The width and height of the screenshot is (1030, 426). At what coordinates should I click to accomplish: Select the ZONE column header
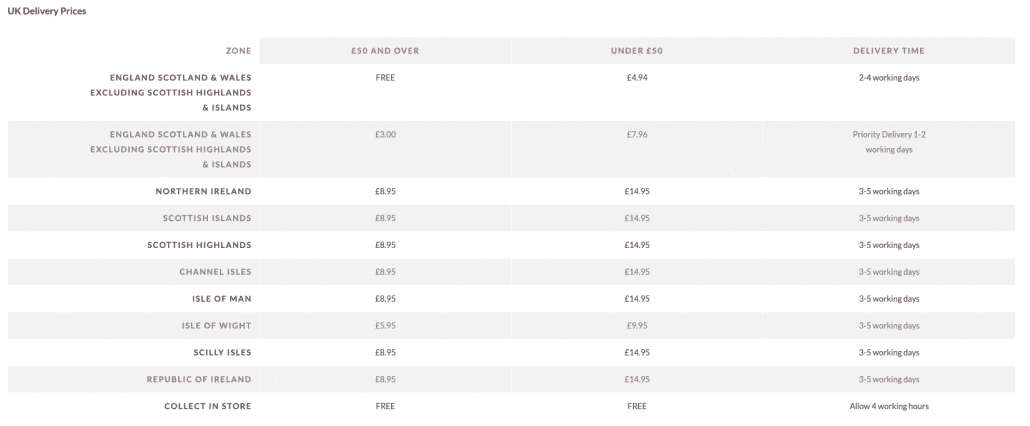point(238,51)
